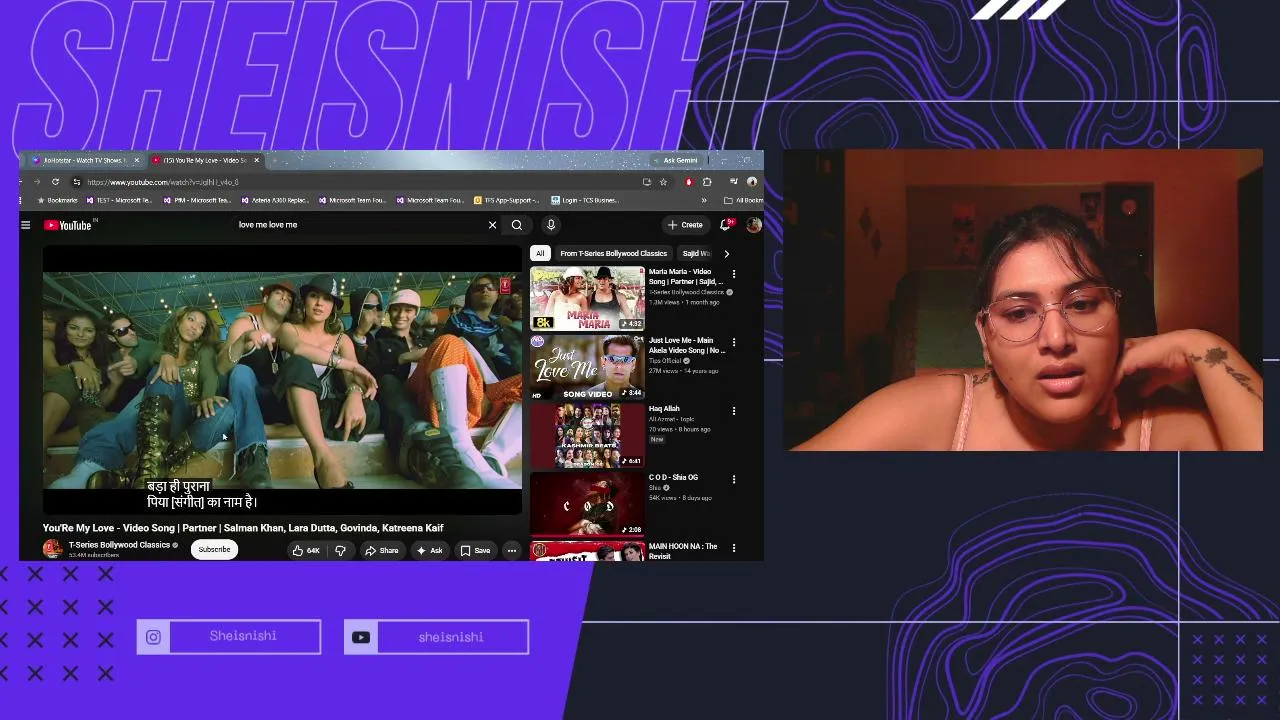Open options for C O D video
This screenshot has width=1280, height=720.
point(733,479)
